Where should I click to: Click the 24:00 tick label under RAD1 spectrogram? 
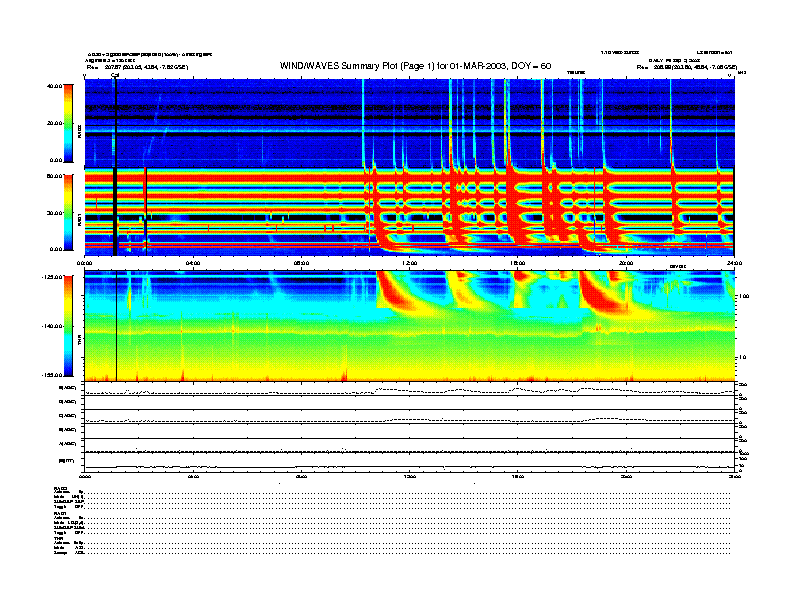pyautogui.click(x=734, y=263)
